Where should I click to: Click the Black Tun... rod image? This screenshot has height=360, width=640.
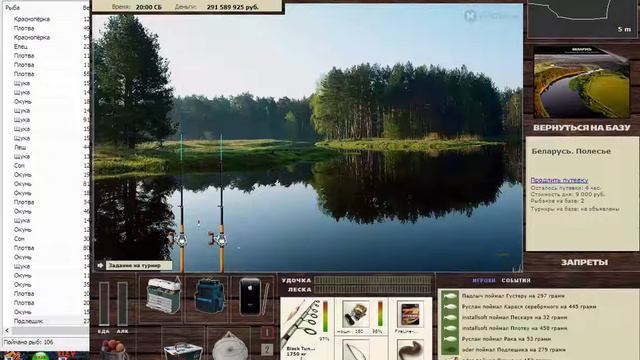(301, 322)
